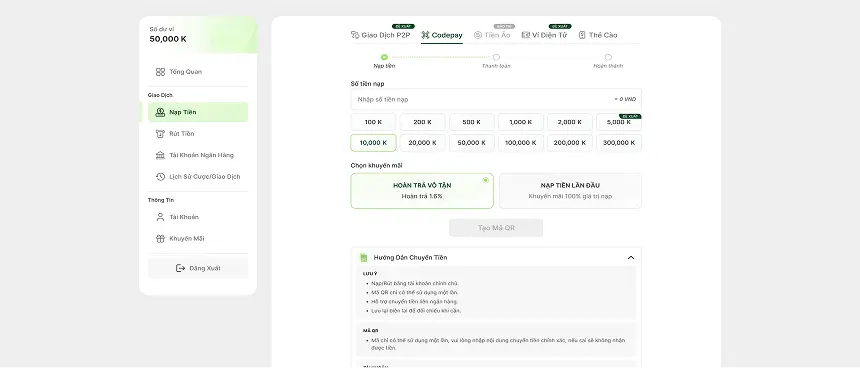
Task: Choose the 100 K amount
Action: click(x=373, y=122)
